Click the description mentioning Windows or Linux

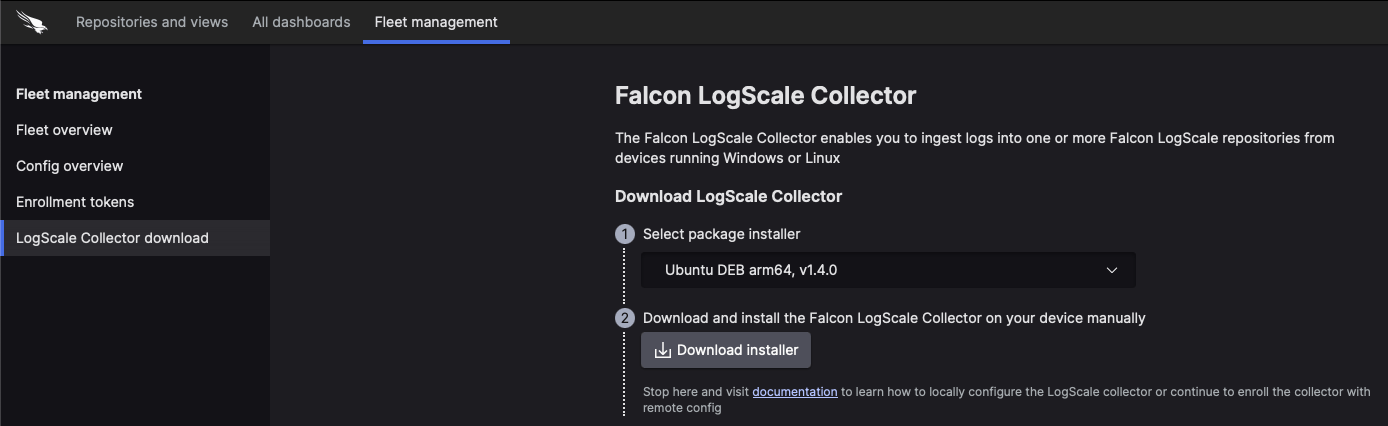tap(975, 148)
